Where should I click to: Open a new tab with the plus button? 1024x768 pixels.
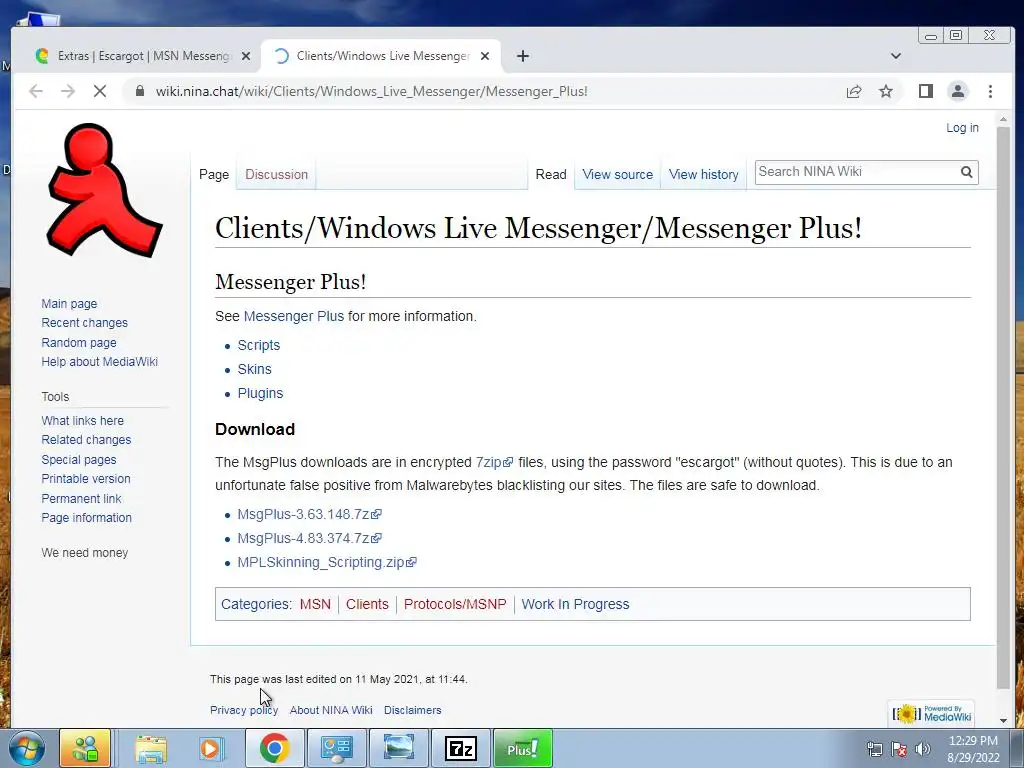522,56
